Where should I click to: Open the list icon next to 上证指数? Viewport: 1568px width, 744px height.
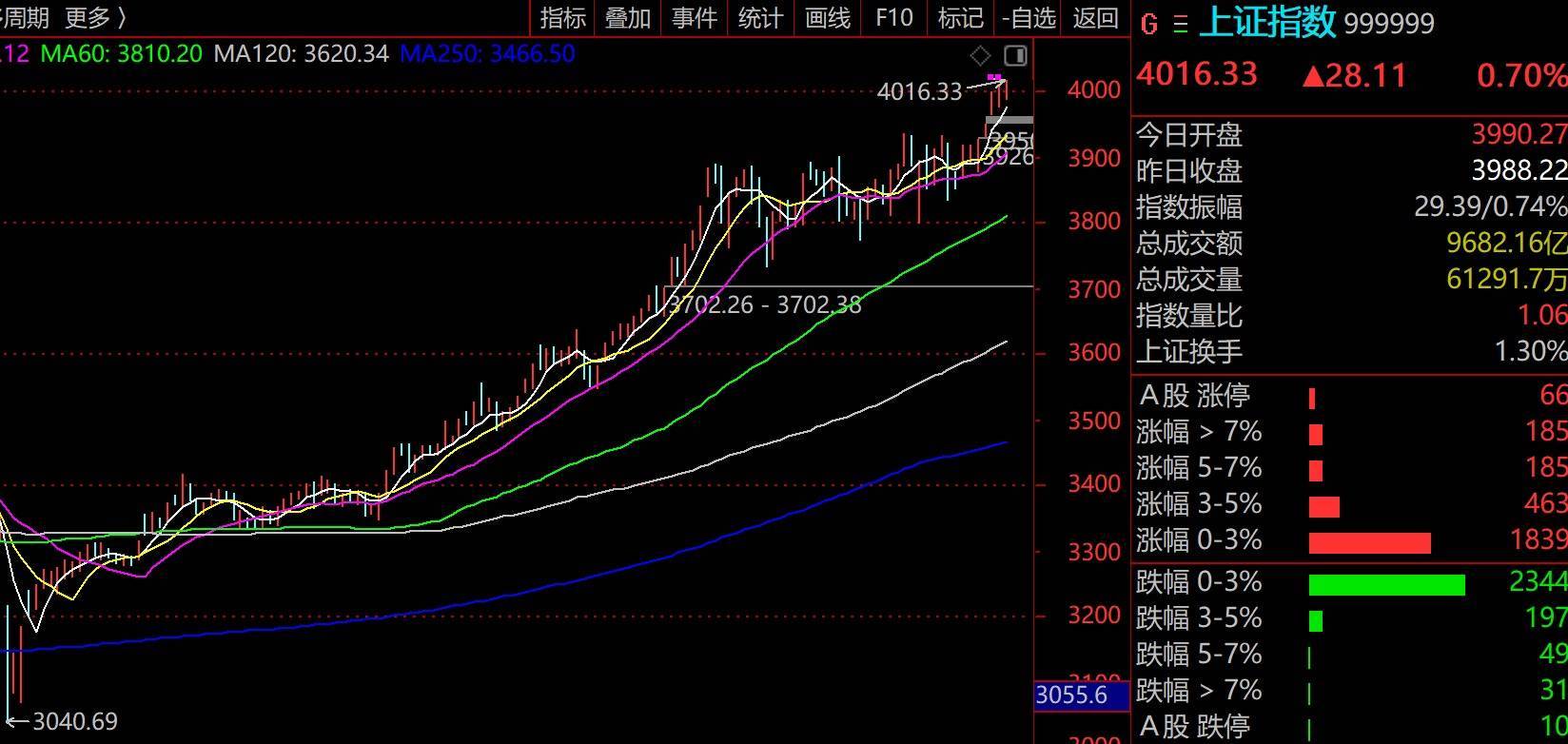click(x=1180, y=24)
